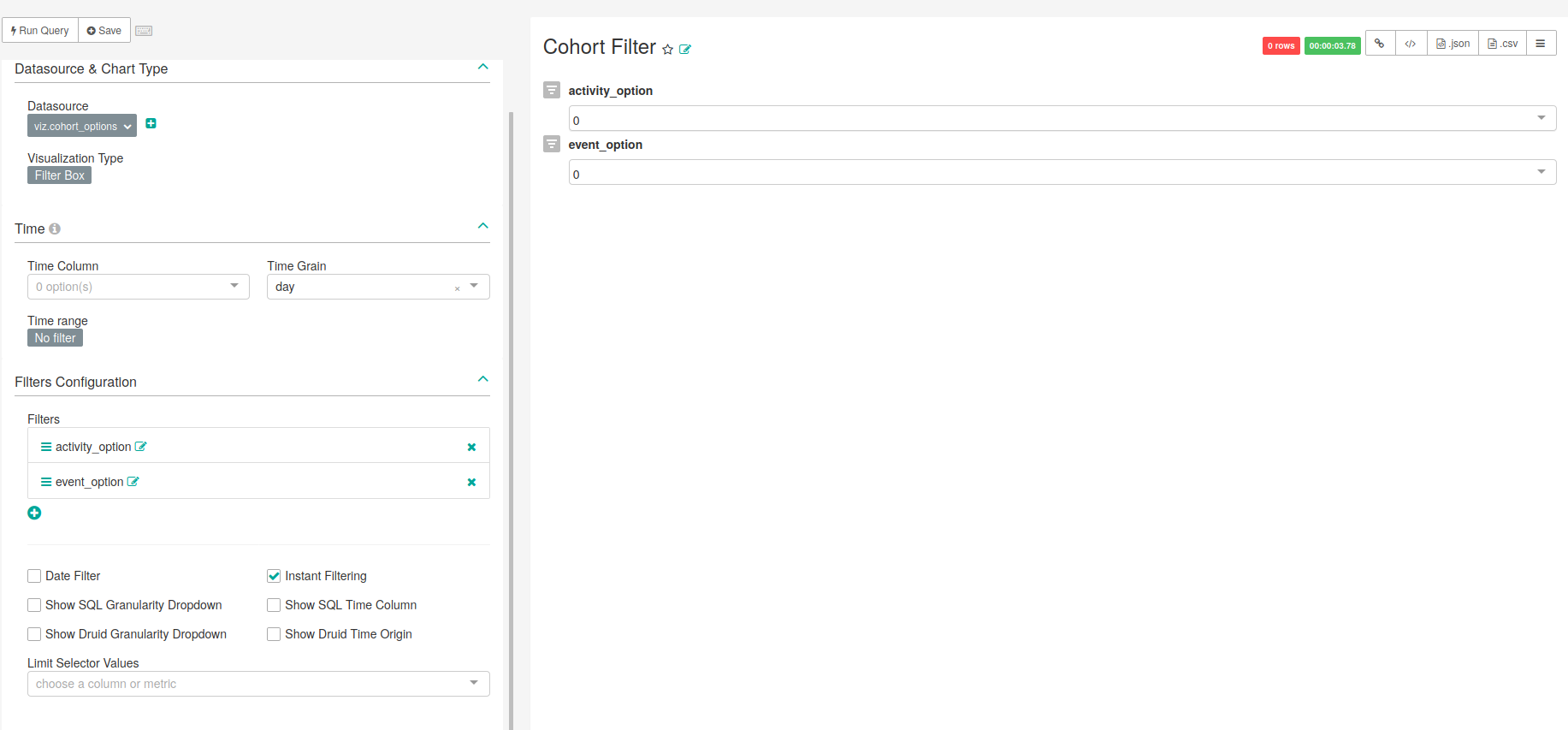Screen dimensions: 1568x730
Task: Remove the activity_option filter
Action: 471,447
